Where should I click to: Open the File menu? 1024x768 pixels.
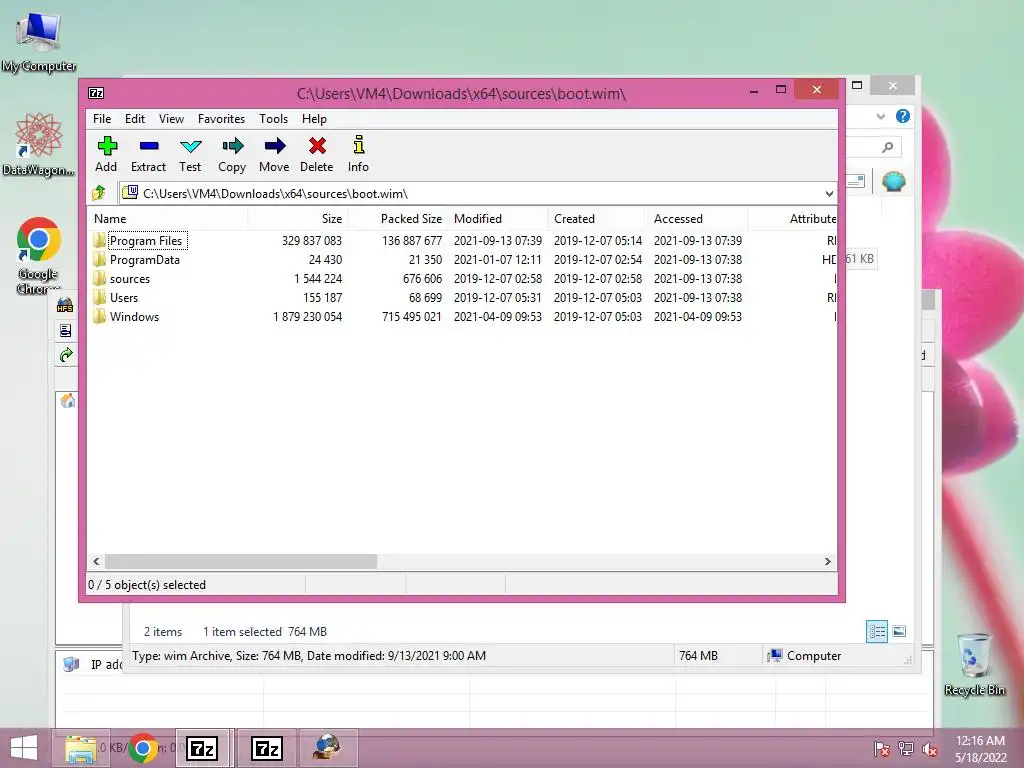[x=102, y=119]
